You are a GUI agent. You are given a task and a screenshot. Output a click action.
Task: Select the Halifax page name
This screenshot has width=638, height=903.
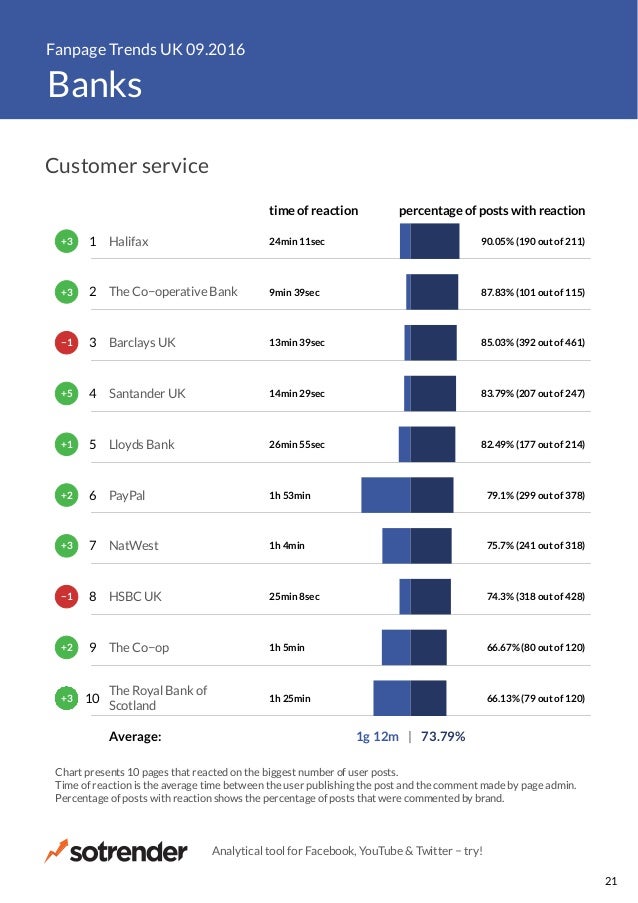128,241
